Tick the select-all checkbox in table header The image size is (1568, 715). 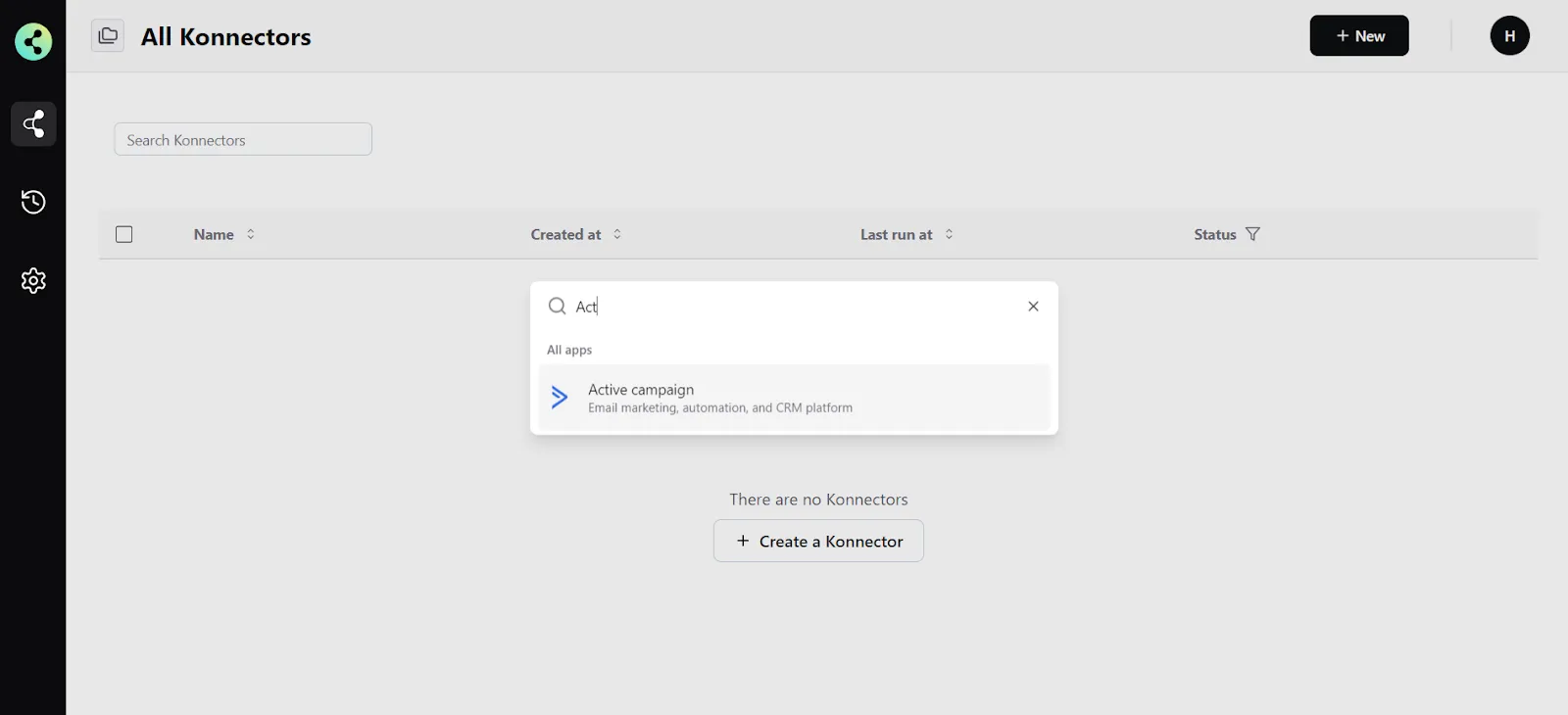tap(123, 234)
